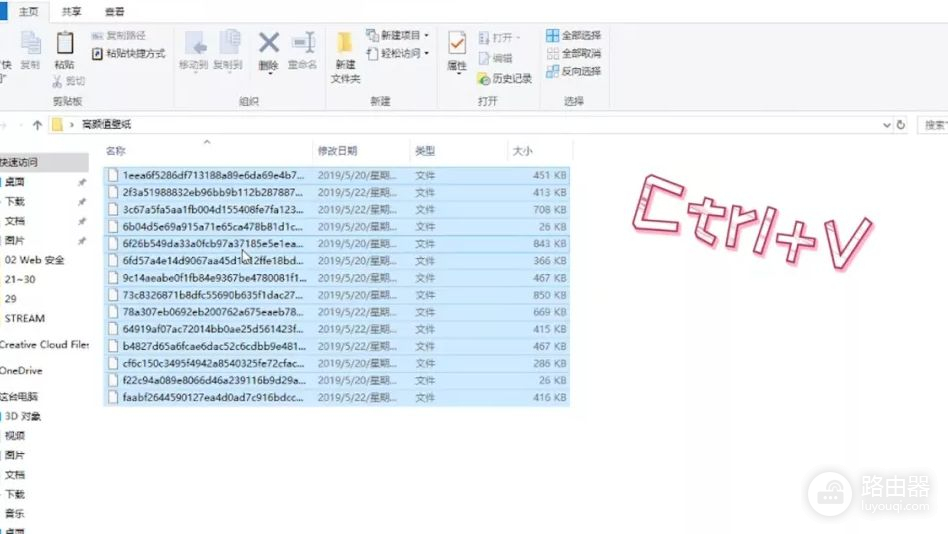The height and width of the screenshot is (534, 948).
Task: Select file 3c67a5fa5aa1fb004d155408fe7fa123
Action: coord(337,209)
